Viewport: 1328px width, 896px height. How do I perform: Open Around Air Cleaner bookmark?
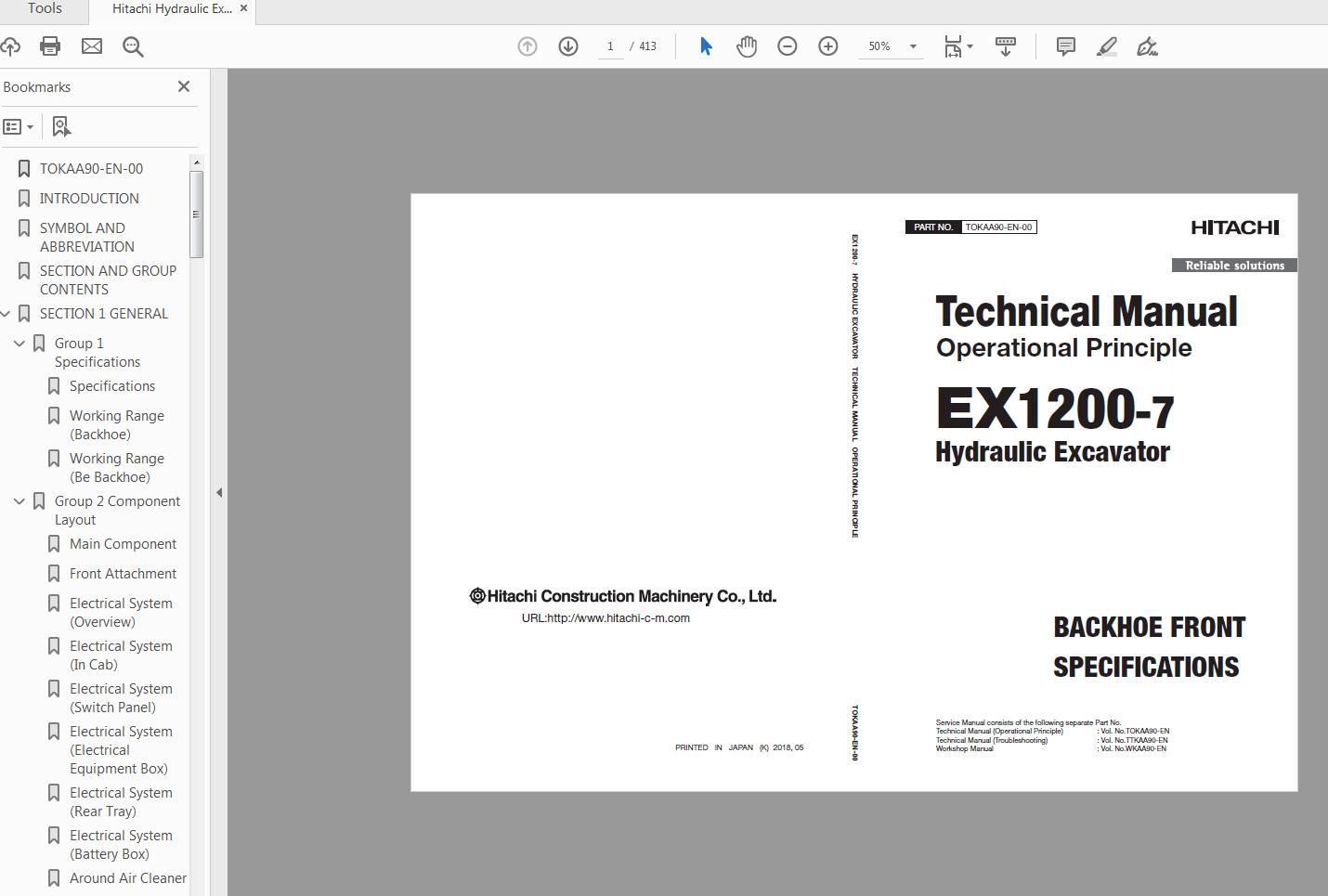point(128,878)
